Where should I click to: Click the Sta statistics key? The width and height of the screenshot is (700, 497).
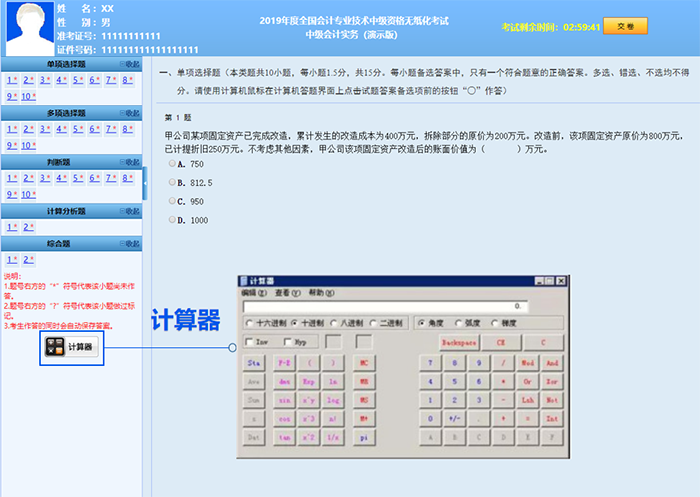point(254,363)
